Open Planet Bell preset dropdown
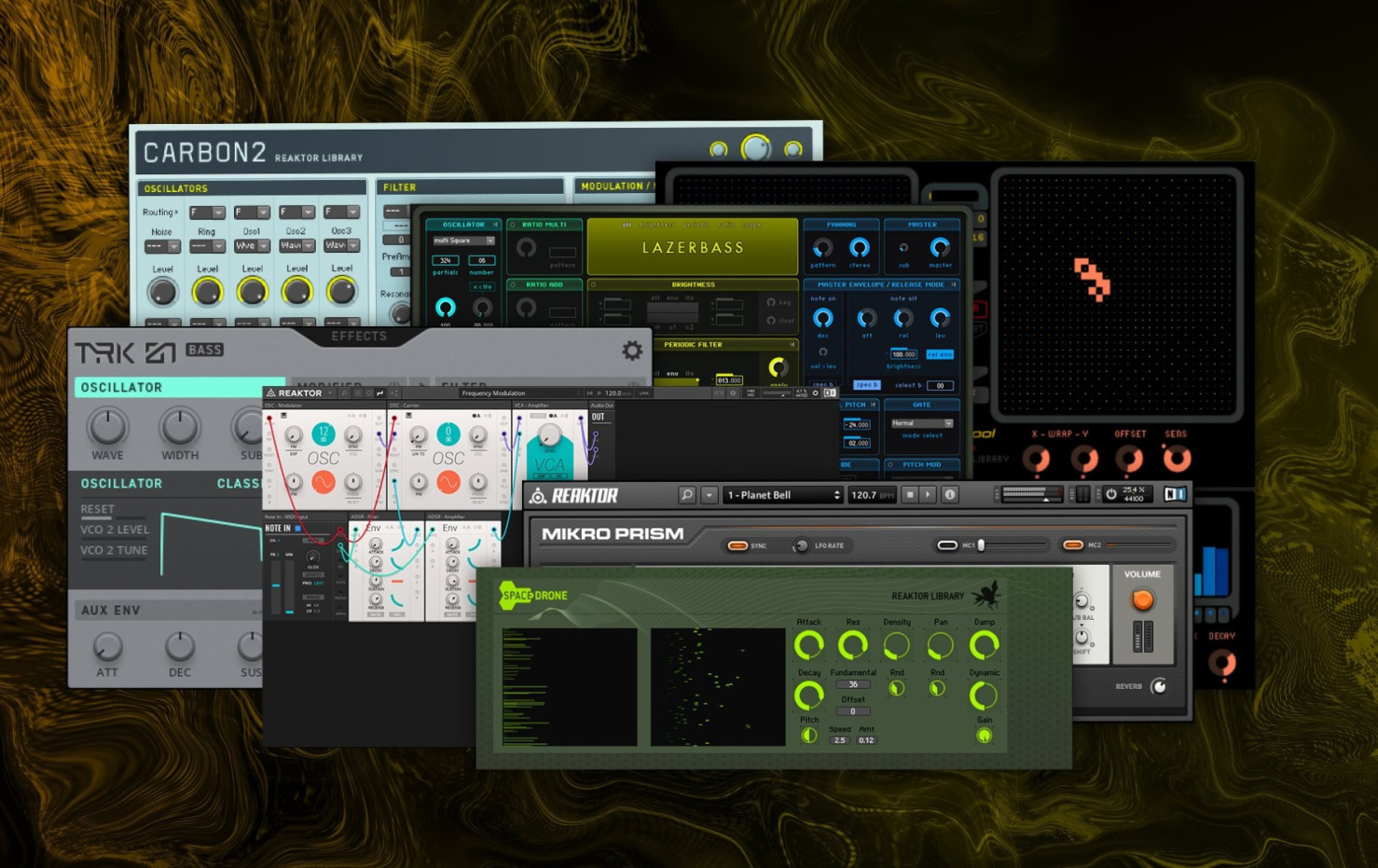Viewport: 1378px width, 868px height. pos(782,495)
